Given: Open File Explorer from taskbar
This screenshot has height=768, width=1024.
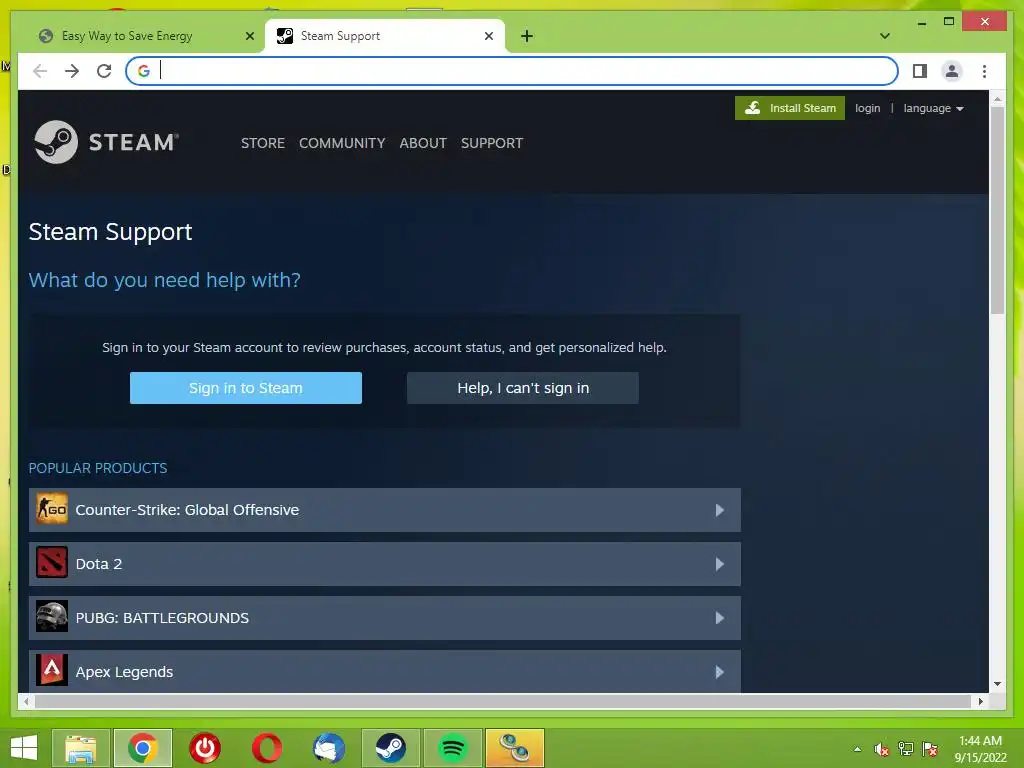Looking at the screenshot, I should 80,748.
